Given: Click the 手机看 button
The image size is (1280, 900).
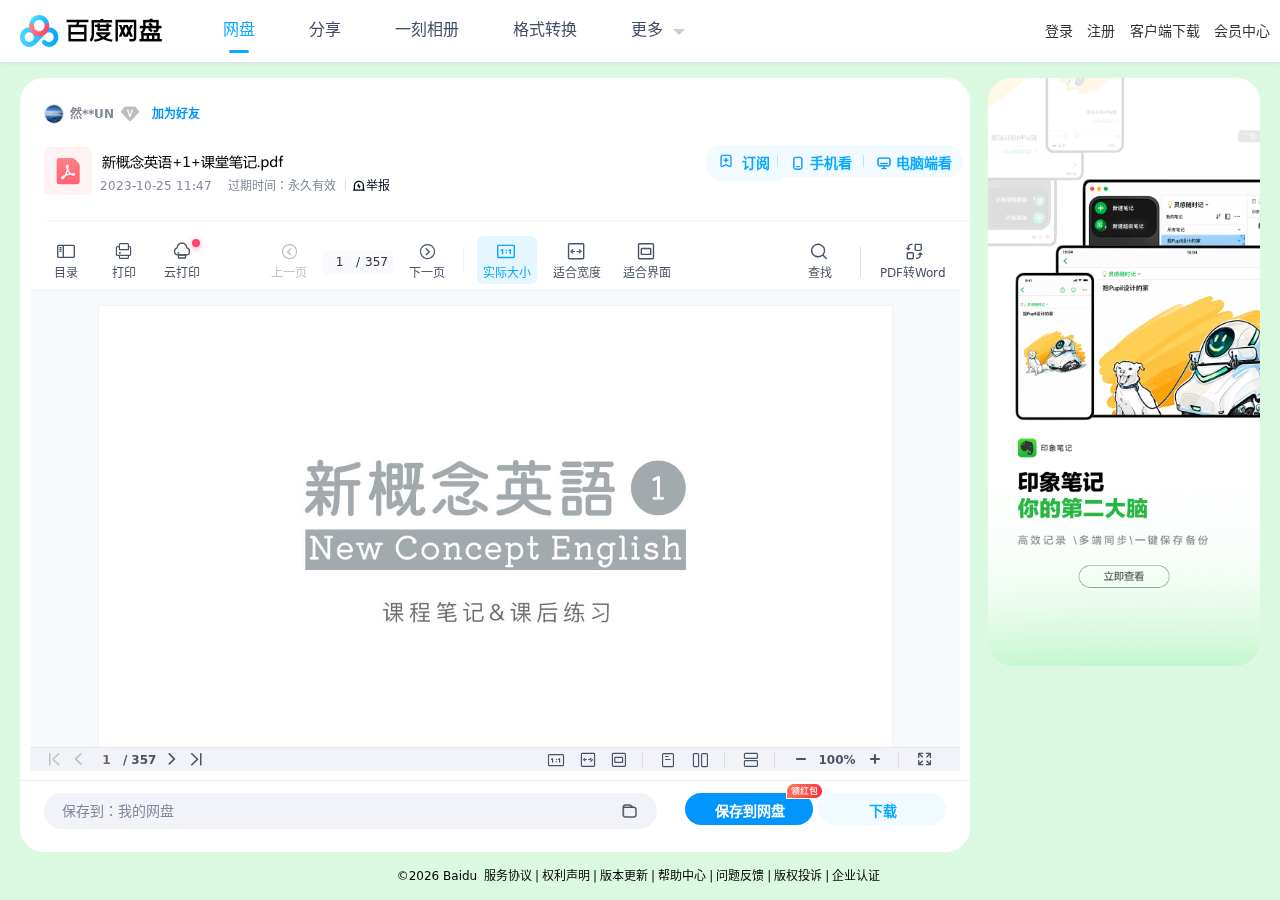Looking at the screenshot, I should (x=821, y=163).
